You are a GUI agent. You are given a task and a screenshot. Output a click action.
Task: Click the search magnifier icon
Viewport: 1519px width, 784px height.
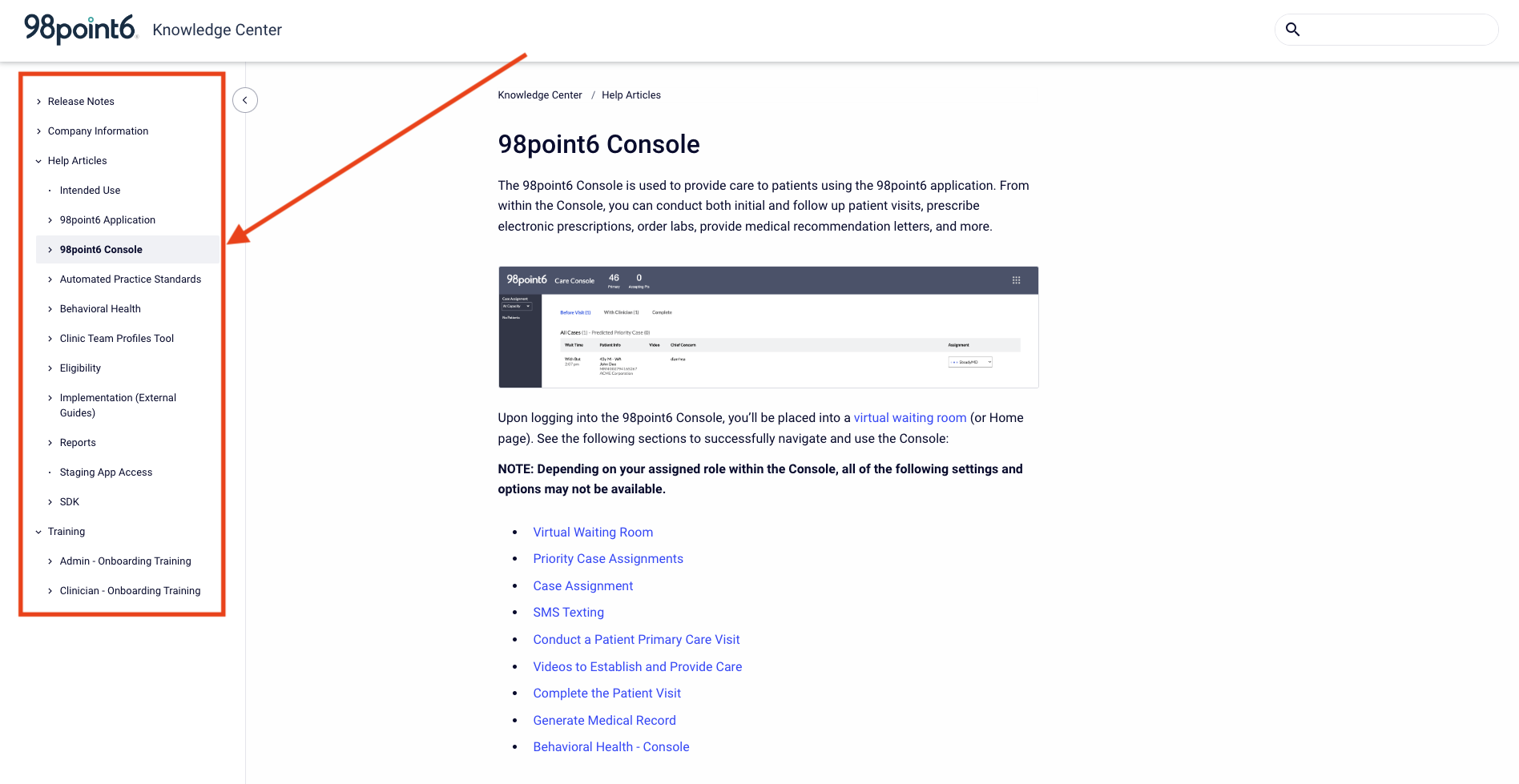(1292, 30)
